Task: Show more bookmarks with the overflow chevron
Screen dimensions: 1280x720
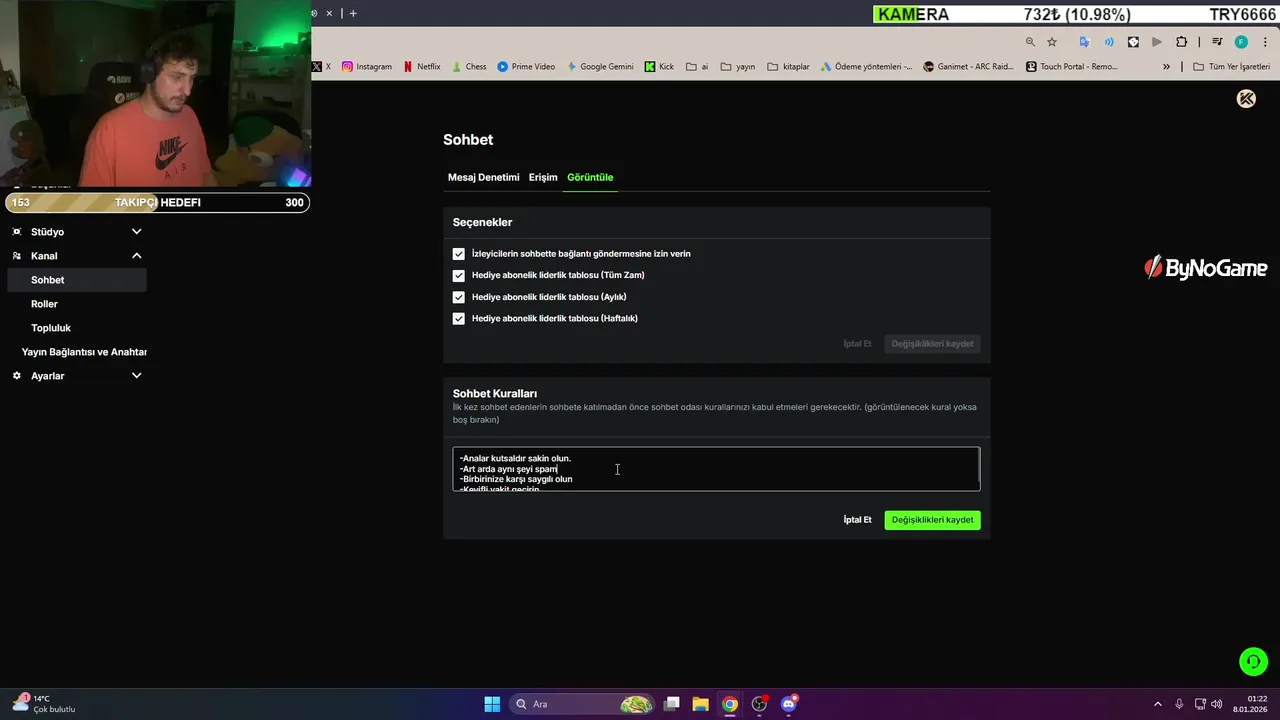Action: (x=1166, y=67)
